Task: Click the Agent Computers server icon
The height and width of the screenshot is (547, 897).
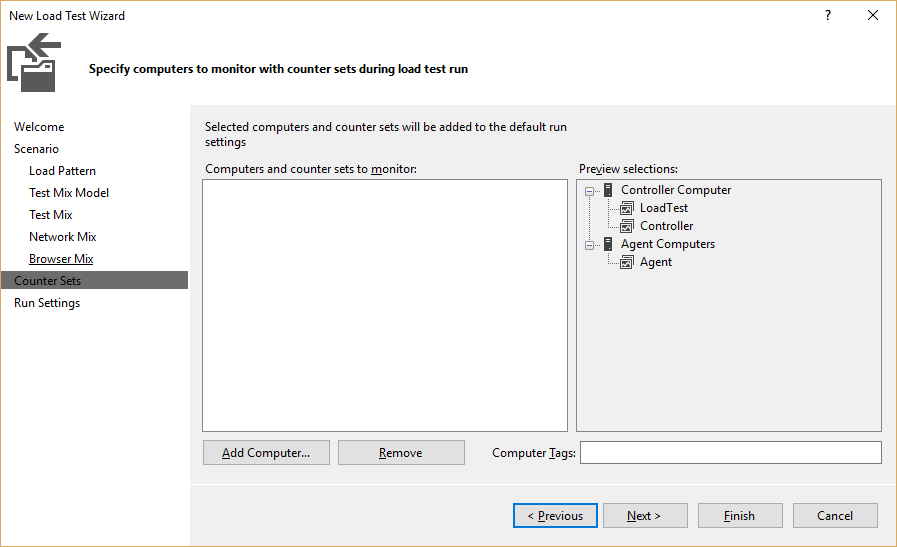Action: coord(608,244)
